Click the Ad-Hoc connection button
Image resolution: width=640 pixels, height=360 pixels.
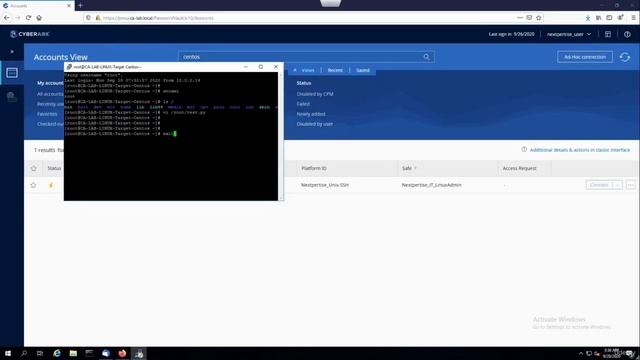(584, 57)
